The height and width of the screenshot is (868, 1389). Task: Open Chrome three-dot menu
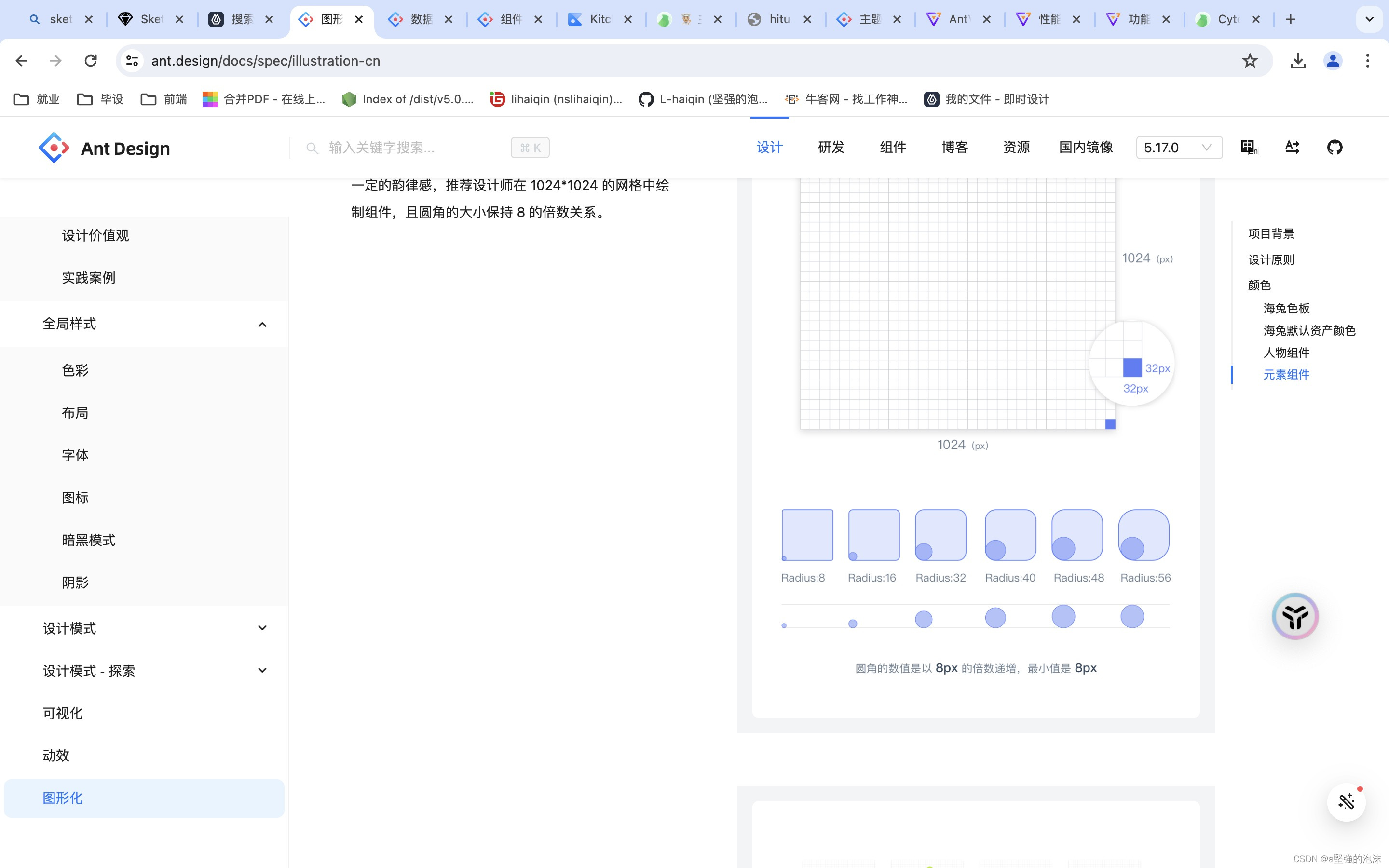click(1368, 60)
